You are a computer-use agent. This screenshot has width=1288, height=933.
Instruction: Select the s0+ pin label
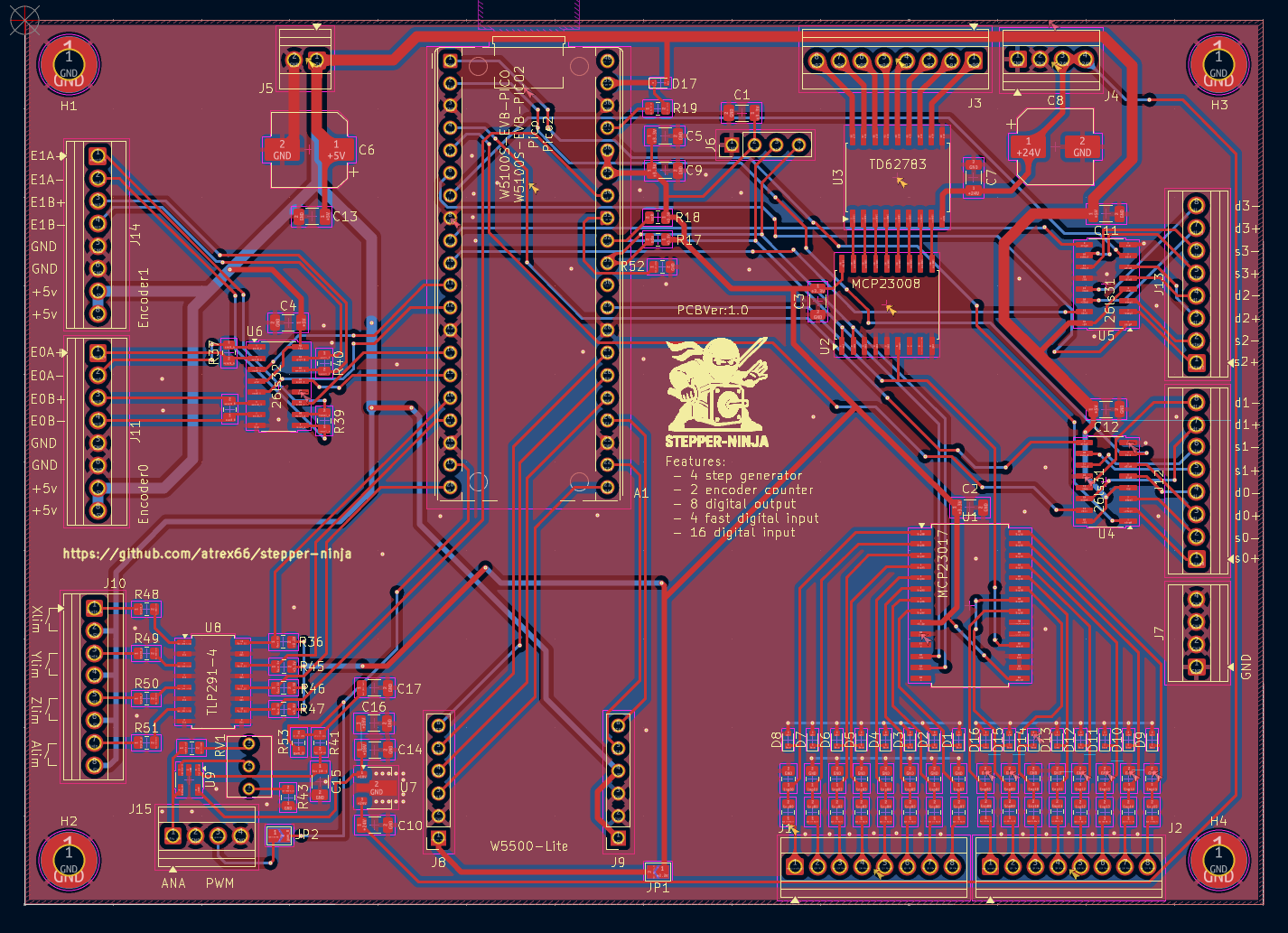coord(1247,558)
